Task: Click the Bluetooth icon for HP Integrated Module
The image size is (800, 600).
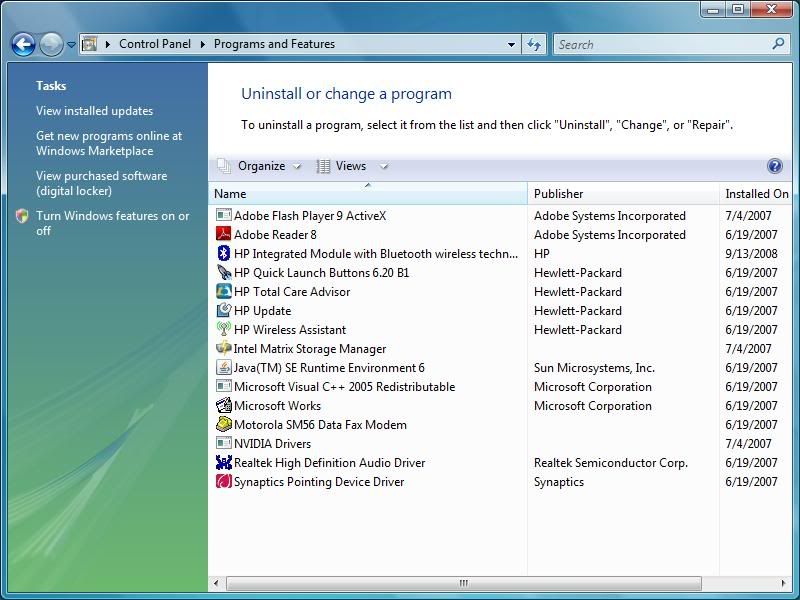Action: (x=223, y=254)
